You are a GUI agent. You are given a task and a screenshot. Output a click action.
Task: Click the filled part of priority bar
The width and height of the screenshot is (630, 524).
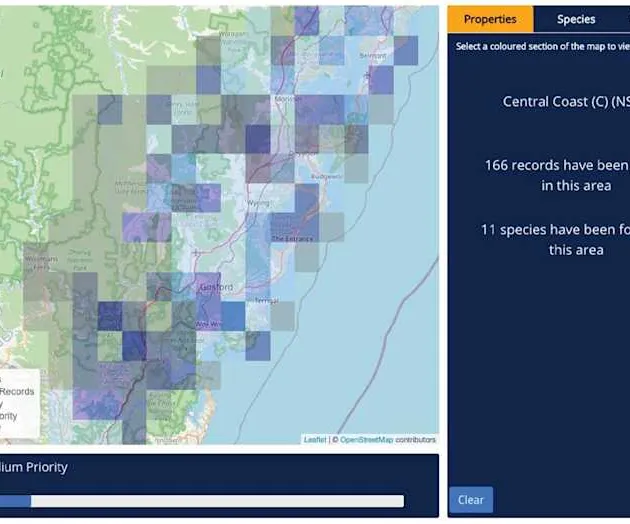15,501
